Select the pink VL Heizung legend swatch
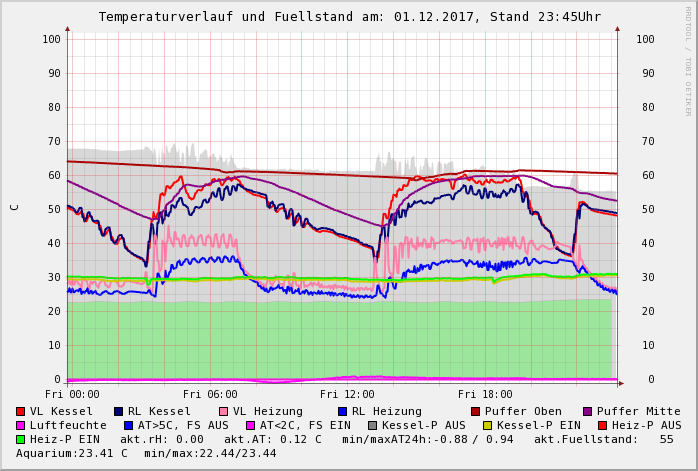The height and width of the screenshot is (471, 698). pyautogui.click(x=224, y=411)
